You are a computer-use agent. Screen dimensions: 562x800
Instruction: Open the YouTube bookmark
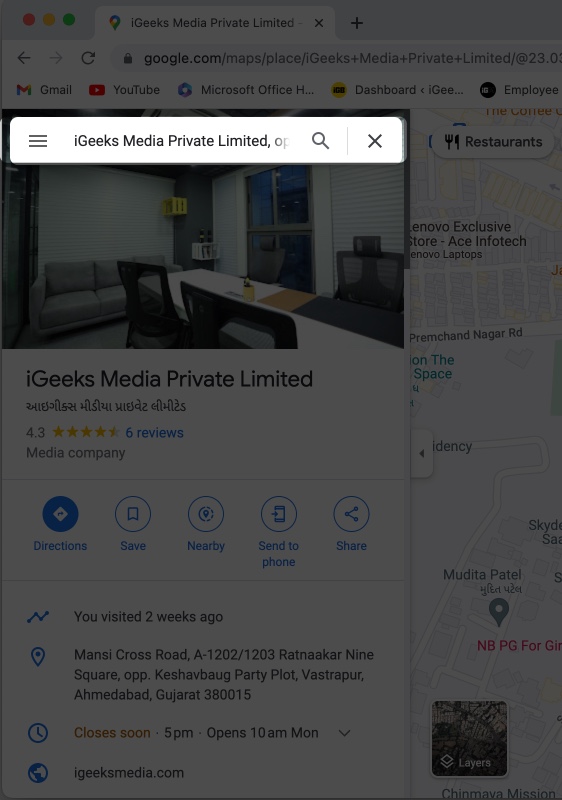point(124,90)
